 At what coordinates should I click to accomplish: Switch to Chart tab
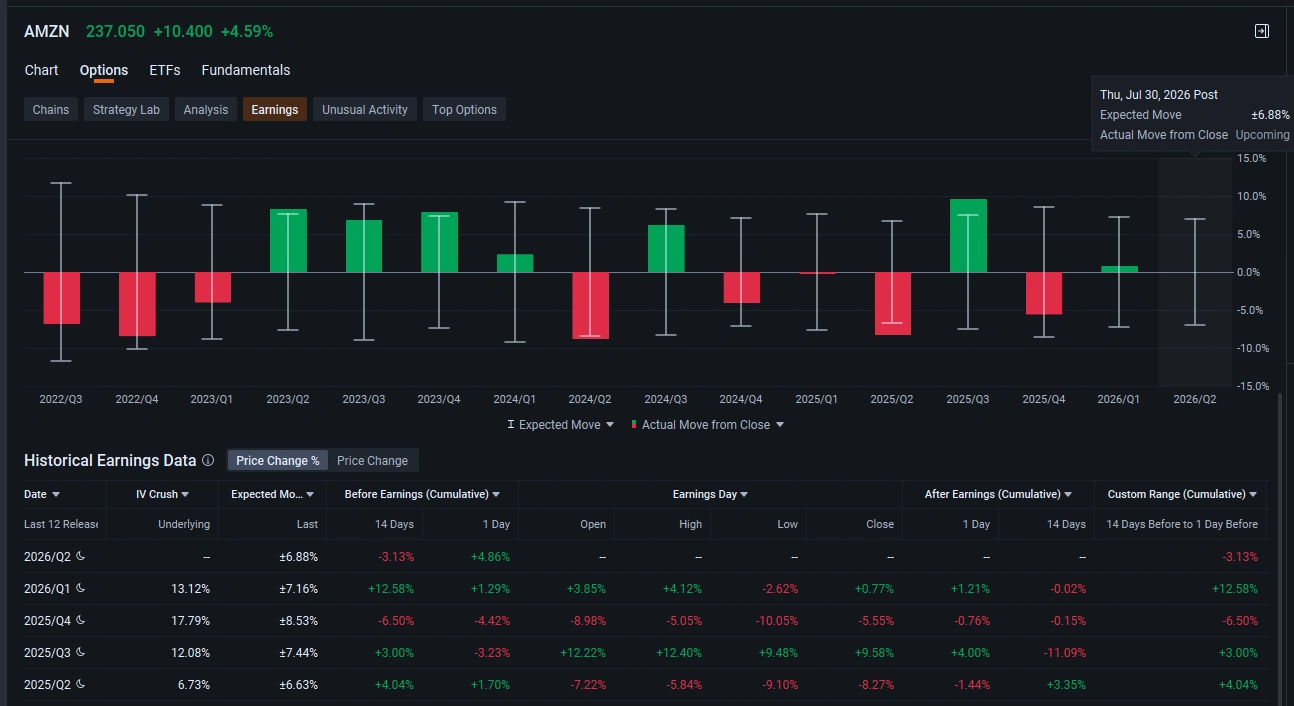[x=42, y=70]
